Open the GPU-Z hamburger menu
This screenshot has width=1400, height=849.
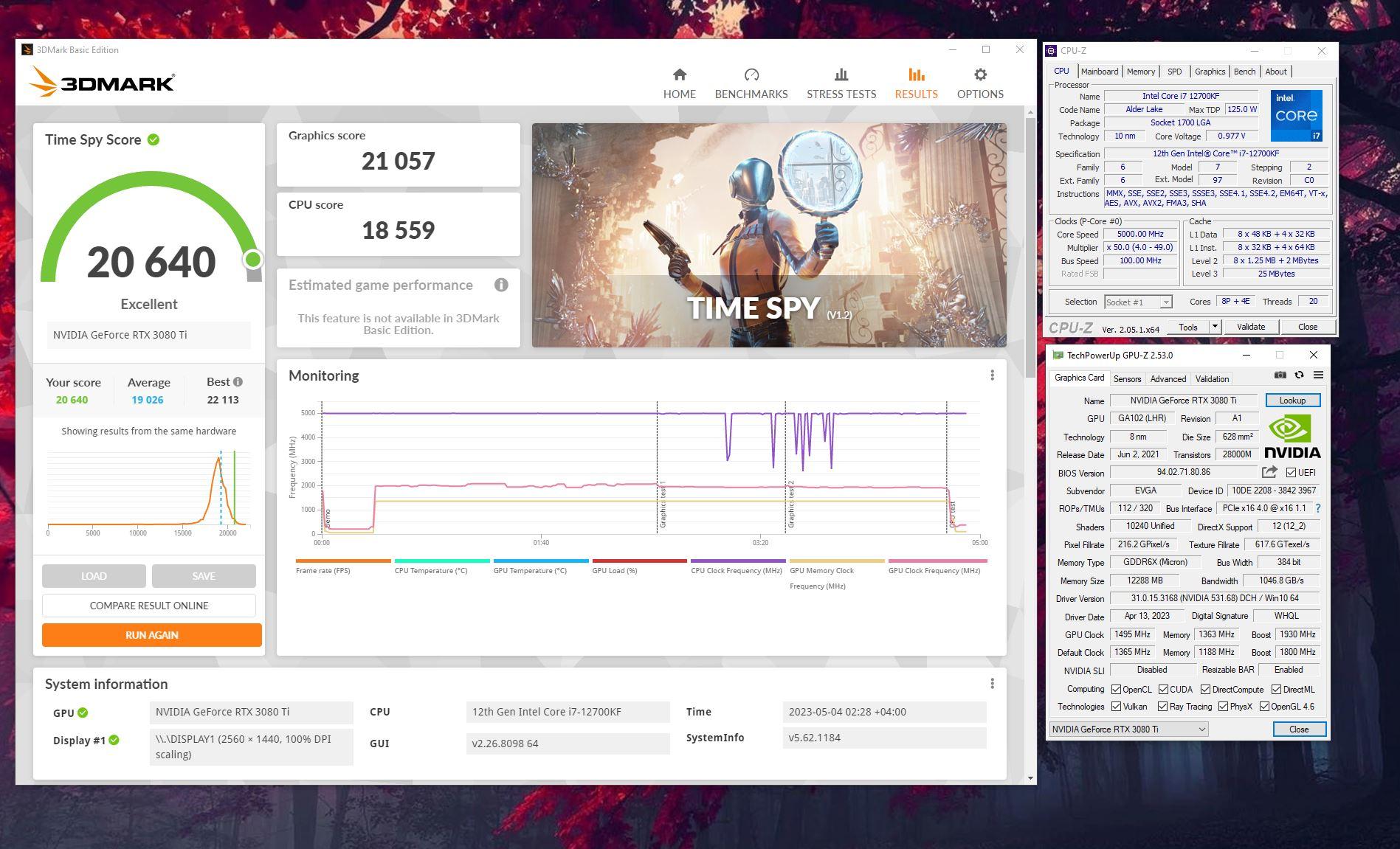pyautogui.click(x=1318, y=375)
